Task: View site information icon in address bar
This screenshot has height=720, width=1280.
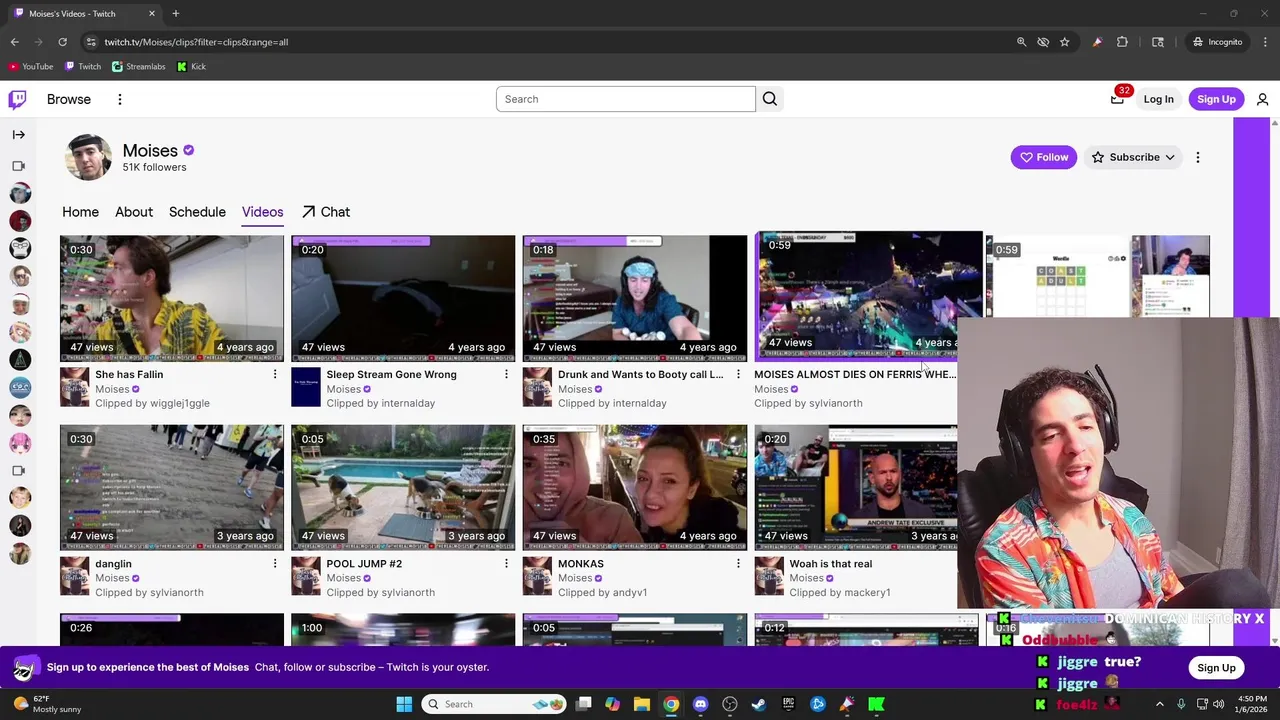Action: click(x=91, y=42)
